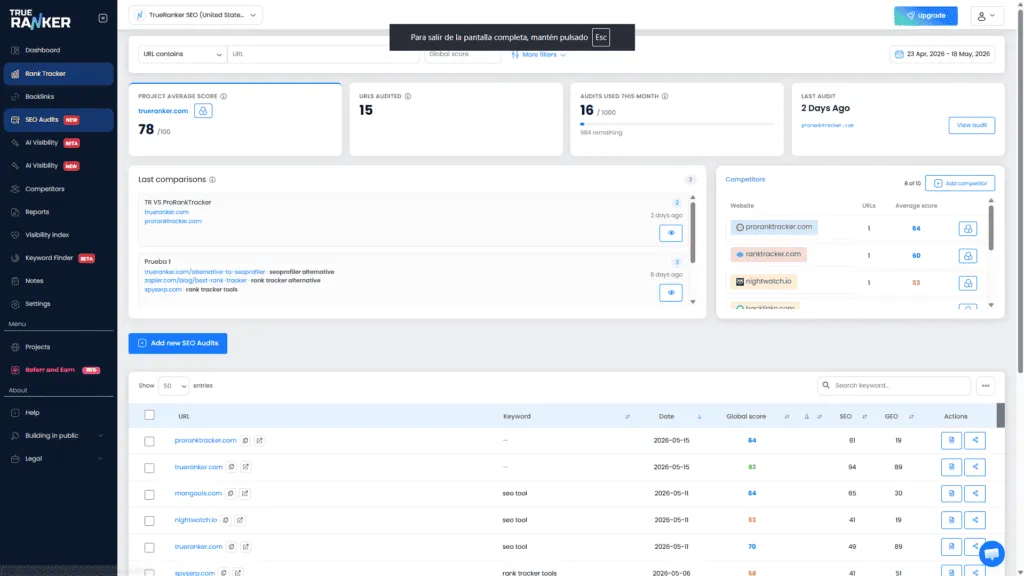Viewport: 1024px width, 576px height.
Task: Tick checkbox for nightwatch.io row
Action: [150, 521]
